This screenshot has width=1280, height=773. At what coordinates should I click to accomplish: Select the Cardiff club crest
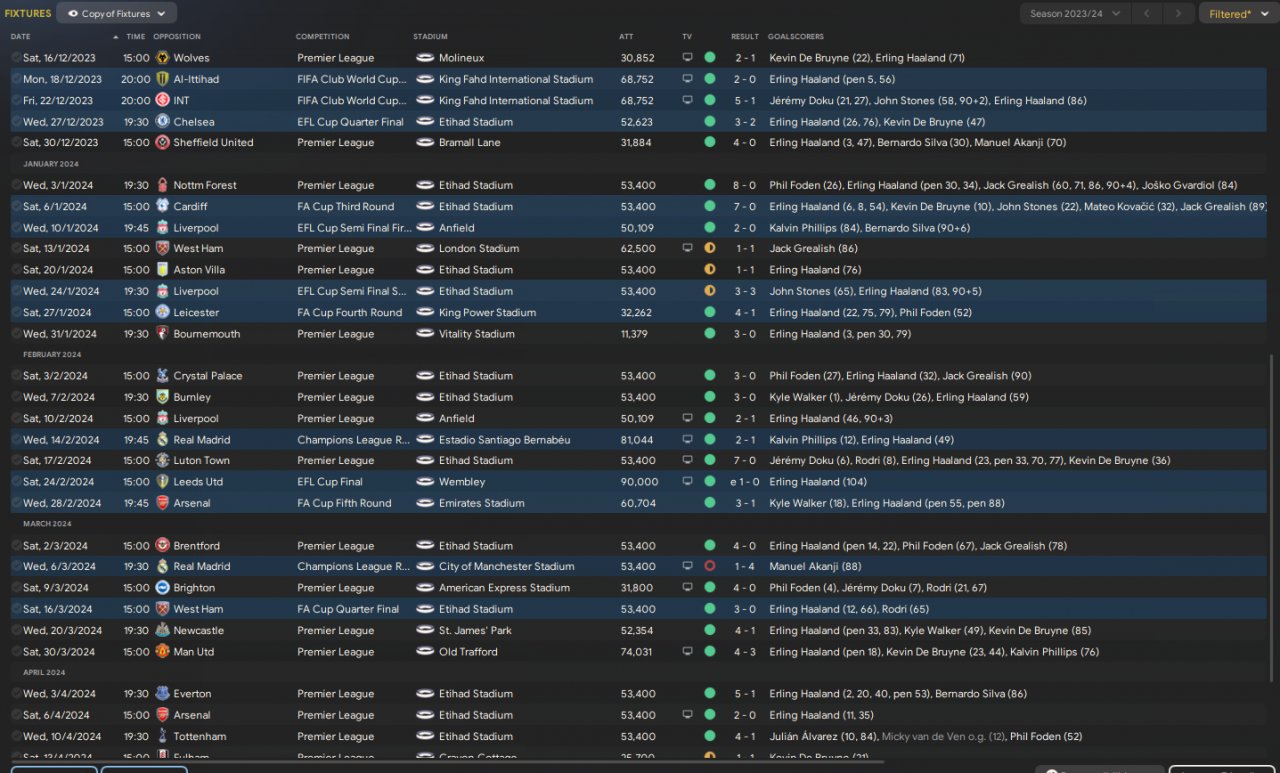162,206
